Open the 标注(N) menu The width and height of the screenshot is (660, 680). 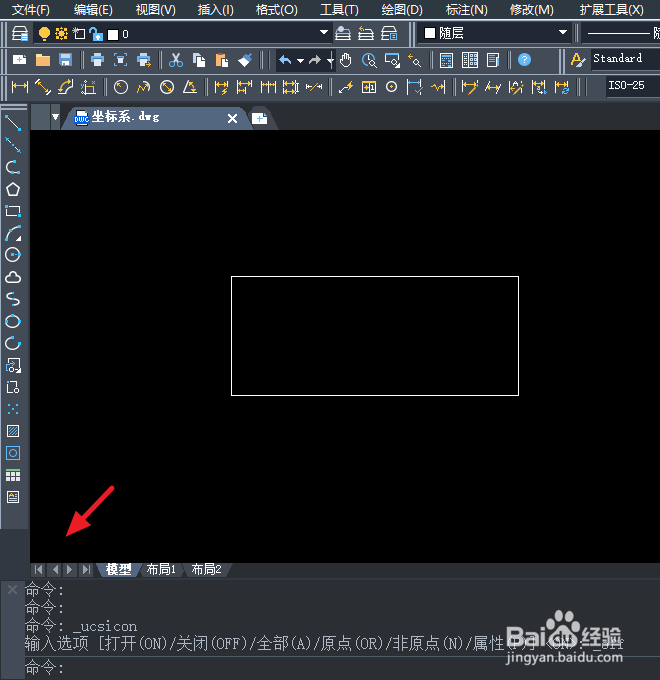point(467,10)
